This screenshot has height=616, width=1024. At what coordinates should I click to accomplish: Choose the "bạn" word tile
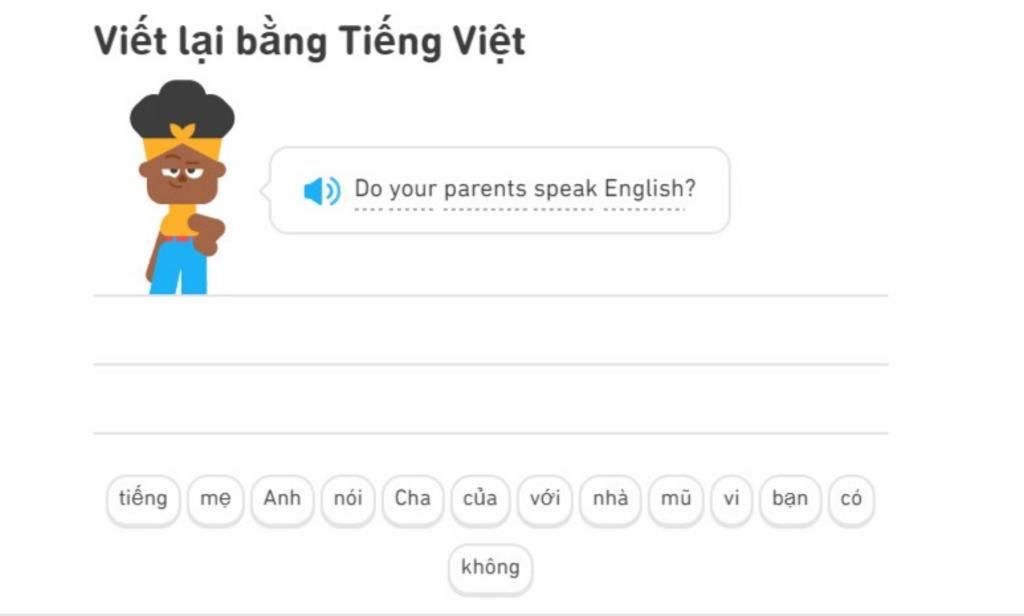point(790,500)
